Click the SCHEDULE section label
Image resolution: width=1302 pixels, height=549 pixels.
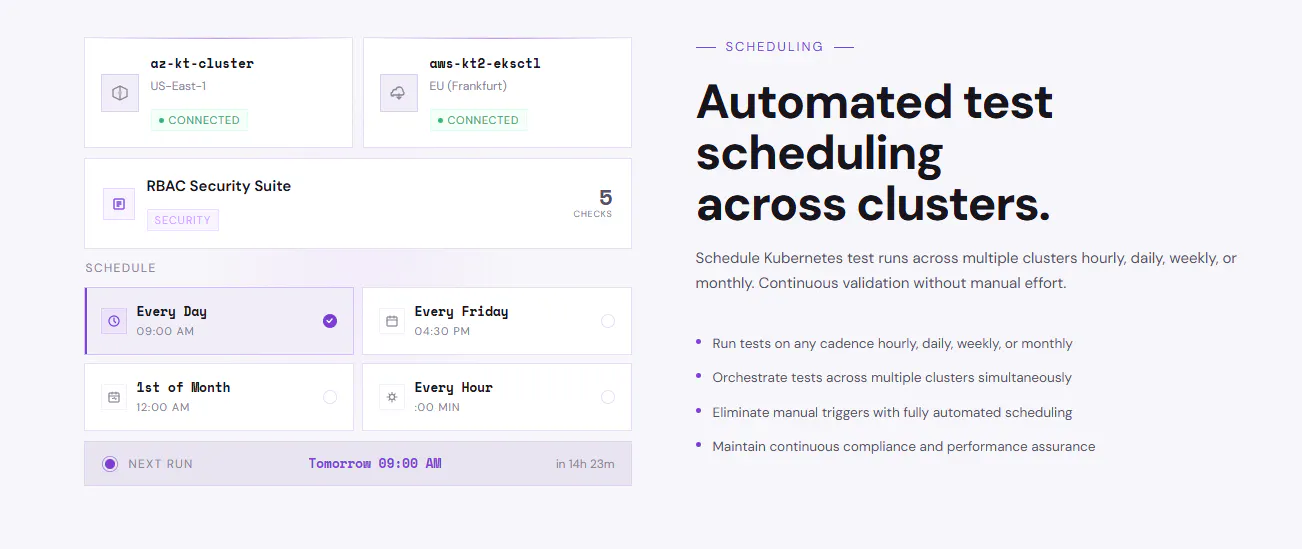click(120, 268)
